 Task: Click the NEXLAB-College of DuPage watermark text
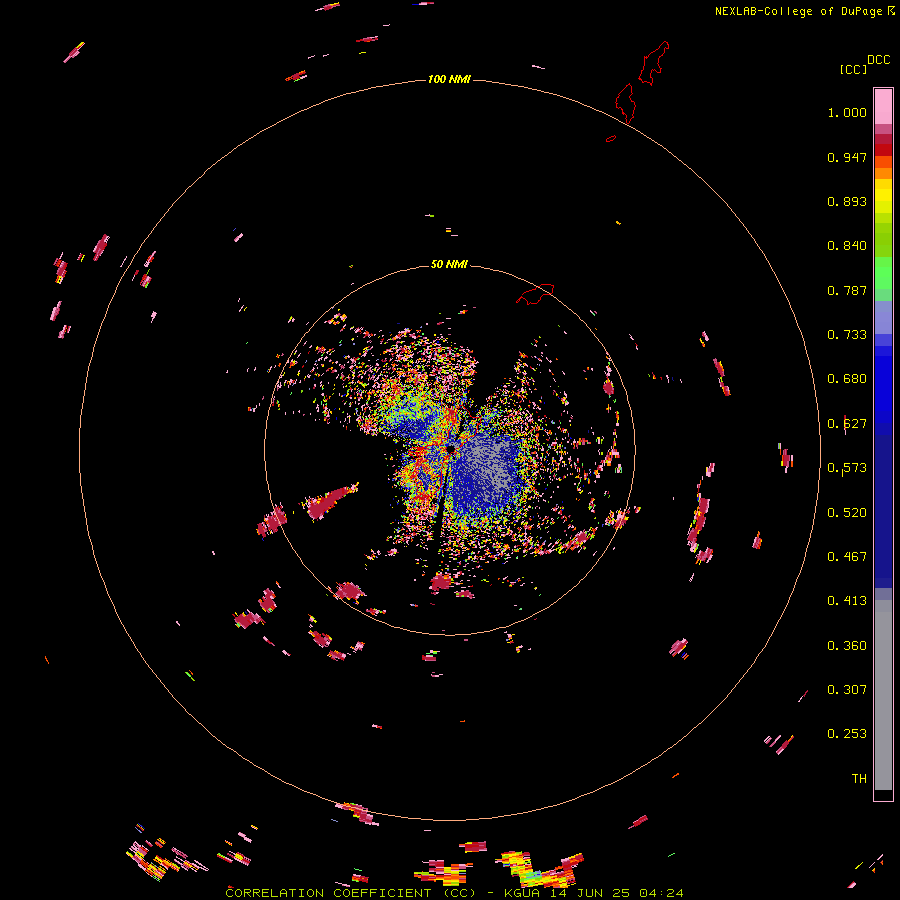click(x=805, y=11)
